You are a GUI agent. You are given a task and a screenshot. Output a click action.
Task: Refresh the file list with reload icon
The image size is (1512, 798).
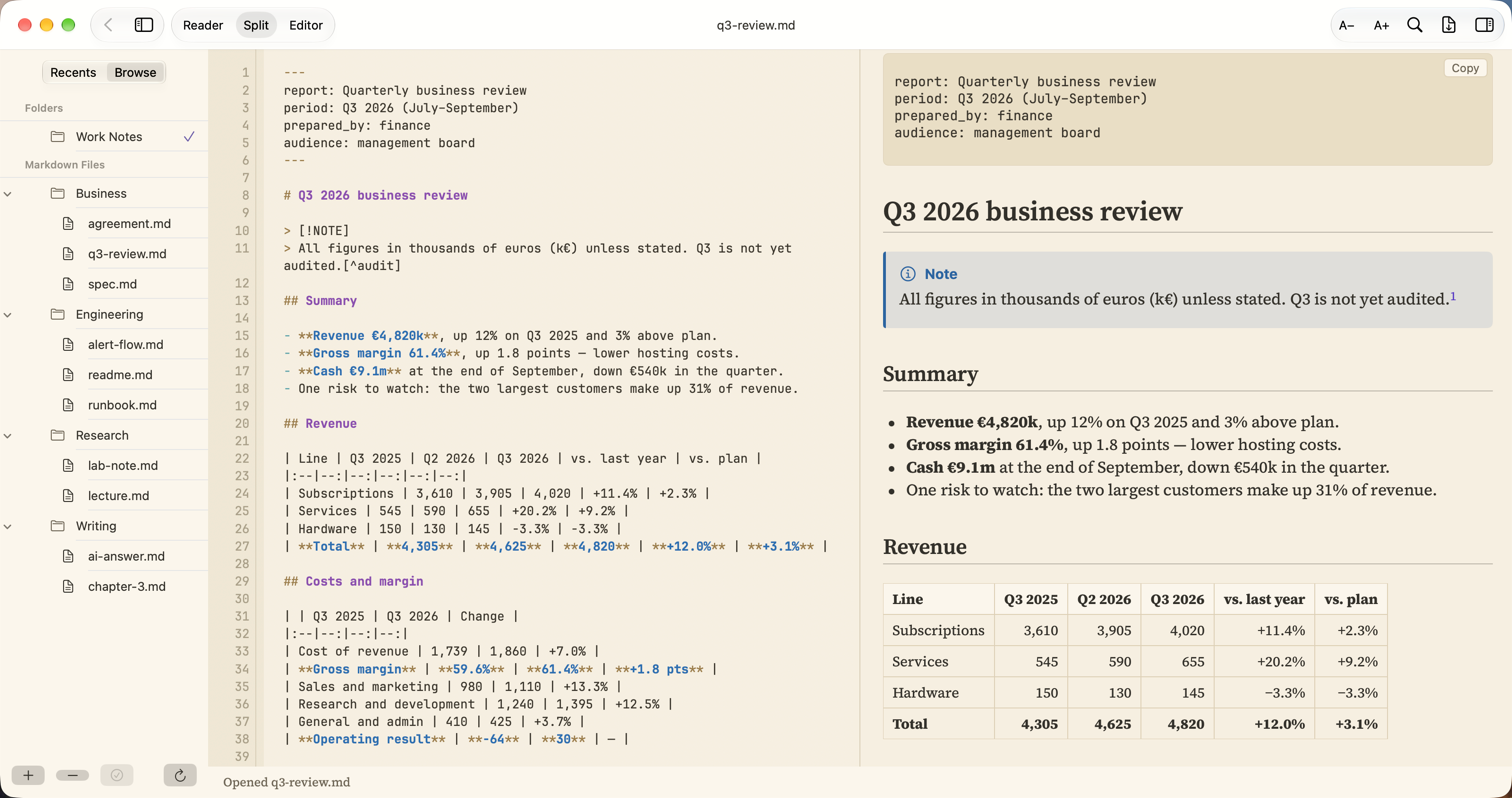click(x=180, y=775)
